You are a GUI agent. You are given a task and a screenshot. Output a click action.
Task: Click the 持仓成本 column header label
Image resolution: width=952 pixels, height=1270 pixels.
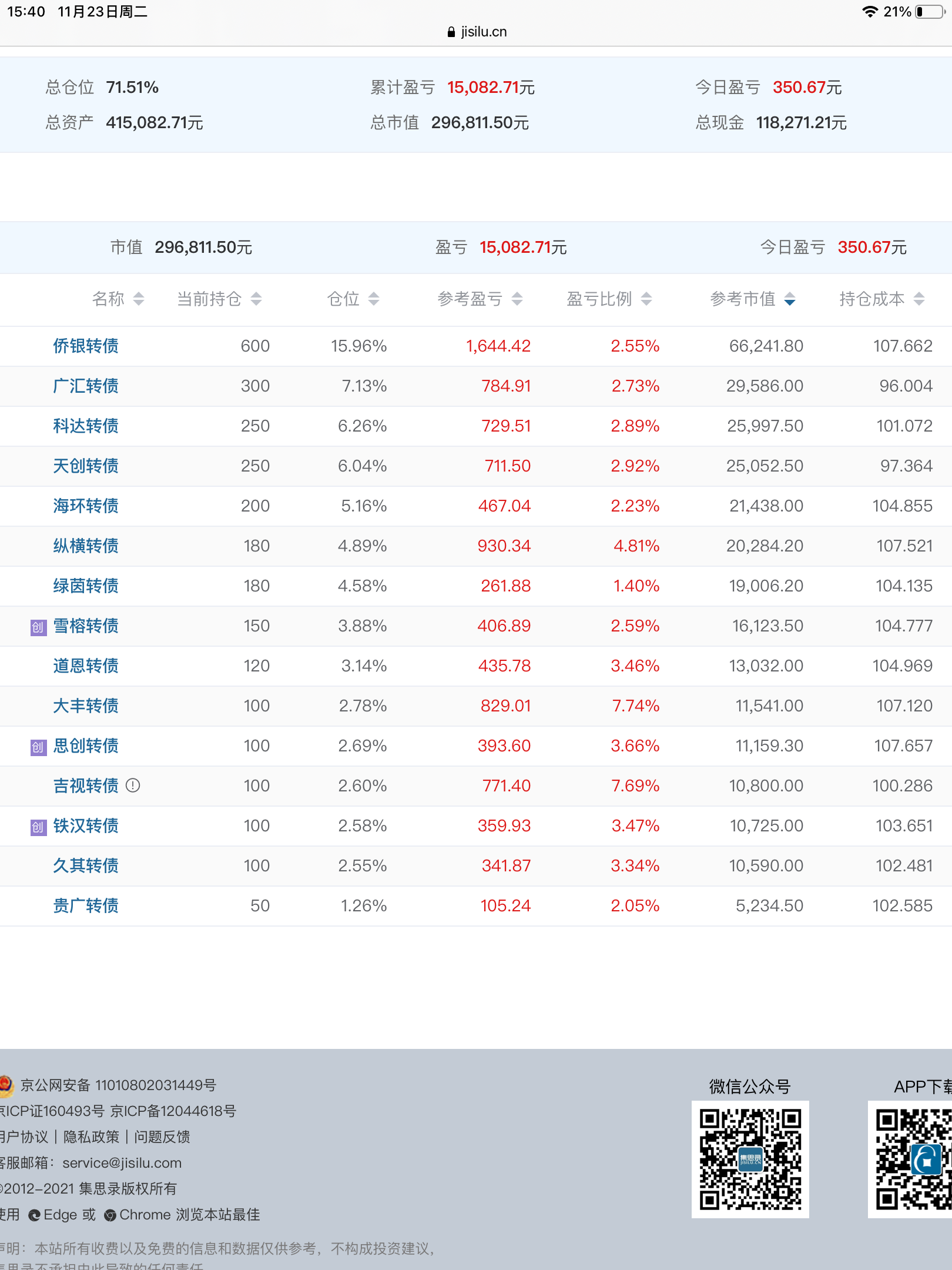(x=872, y=299)
